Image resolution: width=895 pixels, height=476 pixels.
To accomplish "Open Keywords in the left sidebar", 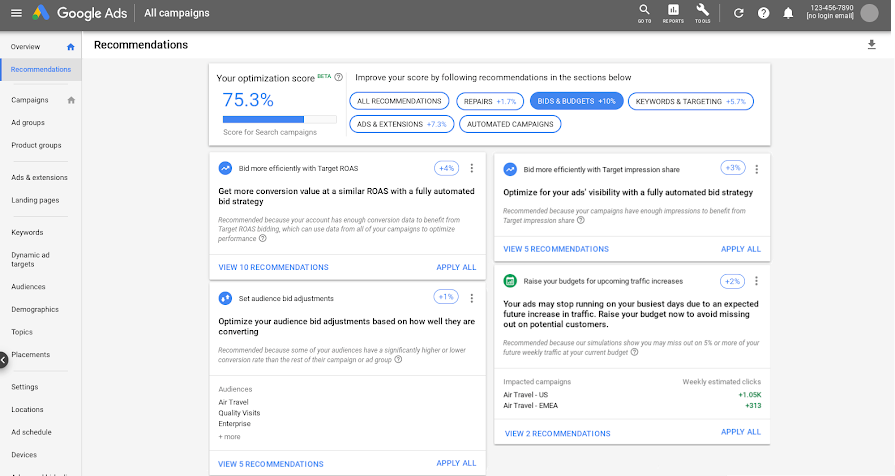I will pos(27,232).
